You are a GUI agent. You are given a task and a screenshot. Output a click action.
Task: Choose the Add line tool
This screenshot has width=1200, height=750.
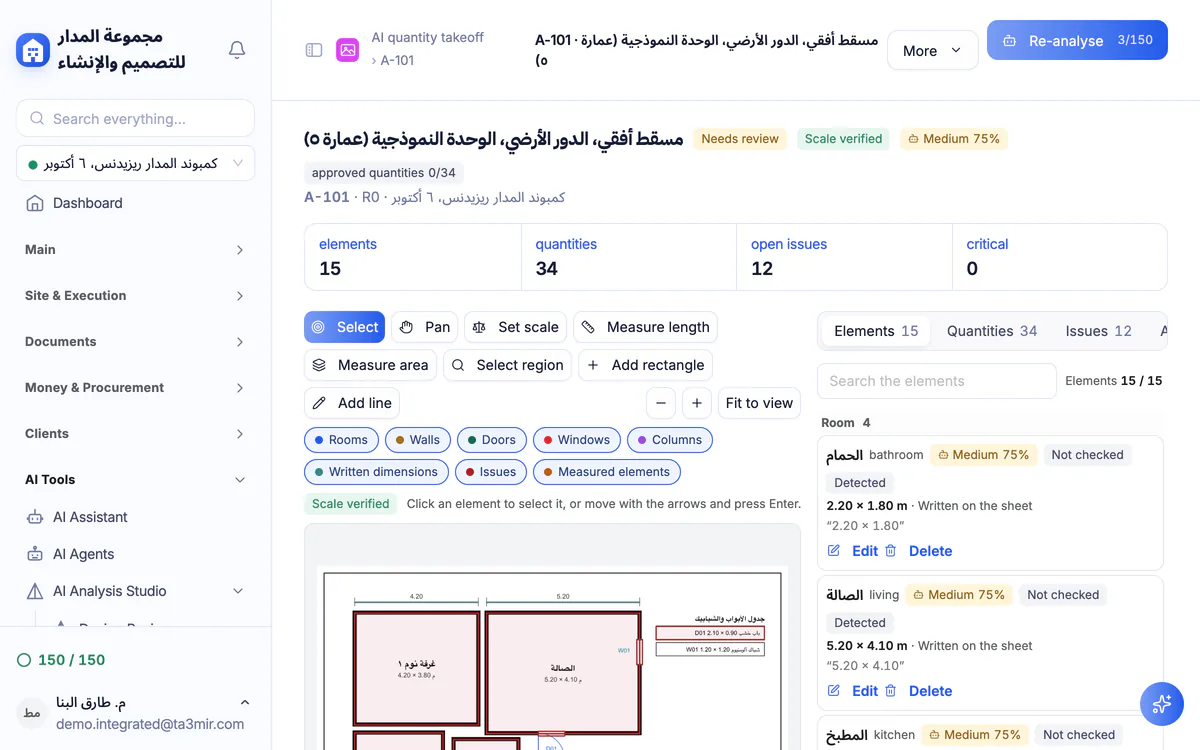(352, 403)
